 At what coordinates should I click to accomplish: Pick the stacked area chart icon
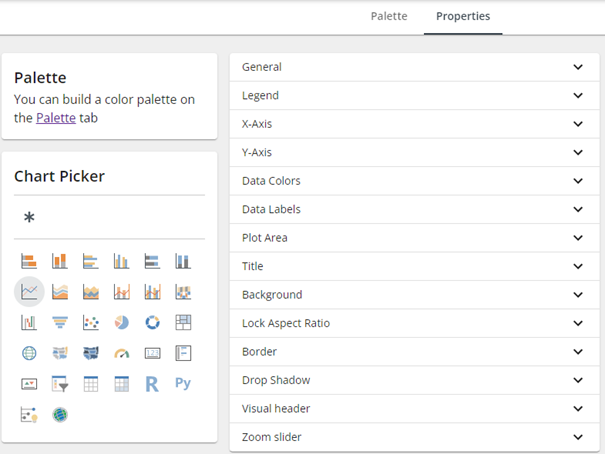[x=91, y=292]
